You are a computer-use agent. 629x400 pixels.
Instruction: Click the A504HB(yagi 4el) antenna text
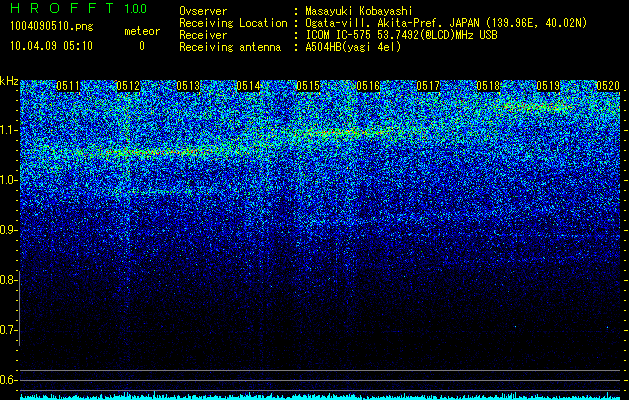(x=353, y=47)
